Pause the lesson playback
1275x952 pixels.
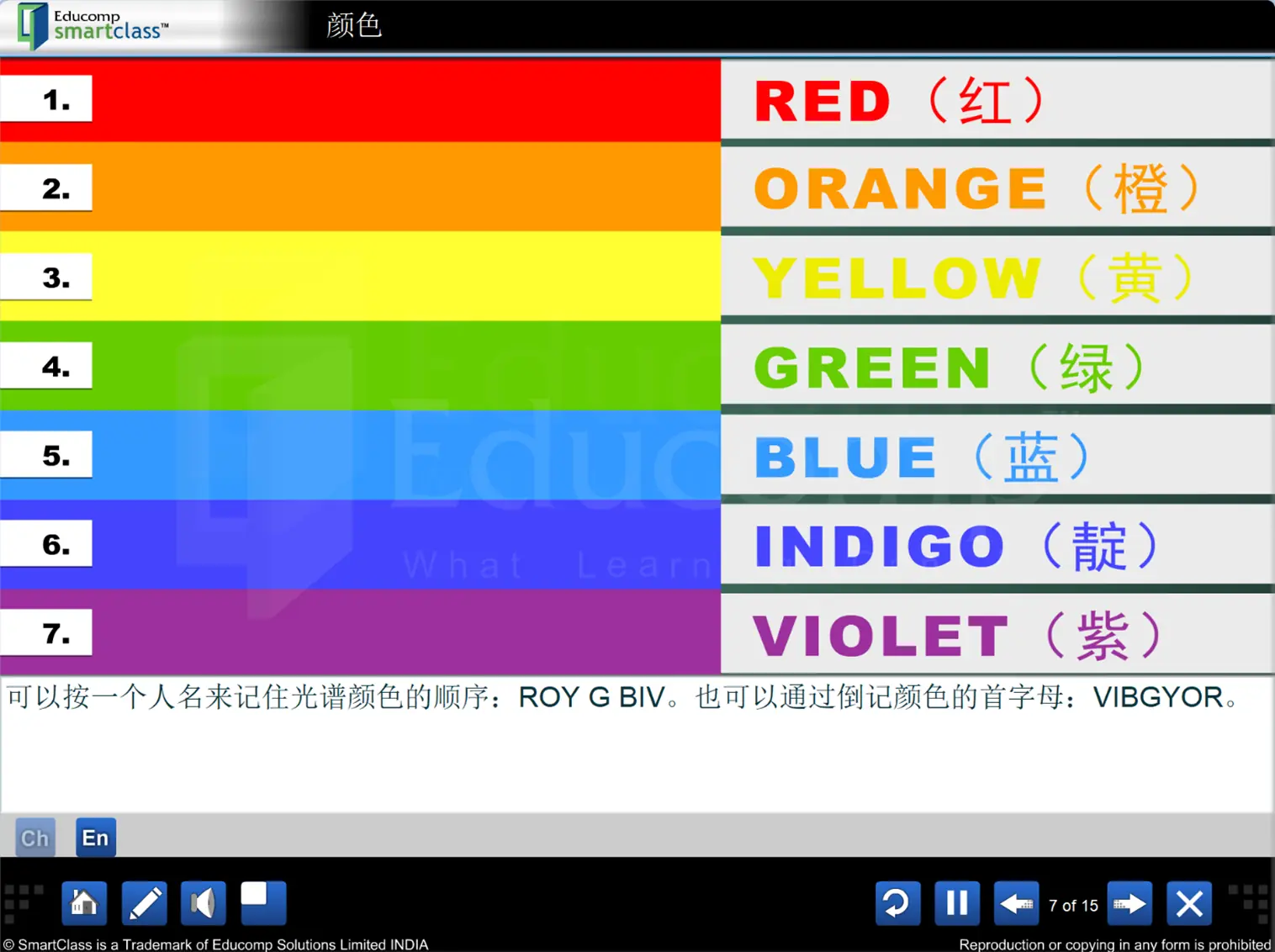[957, 903]
